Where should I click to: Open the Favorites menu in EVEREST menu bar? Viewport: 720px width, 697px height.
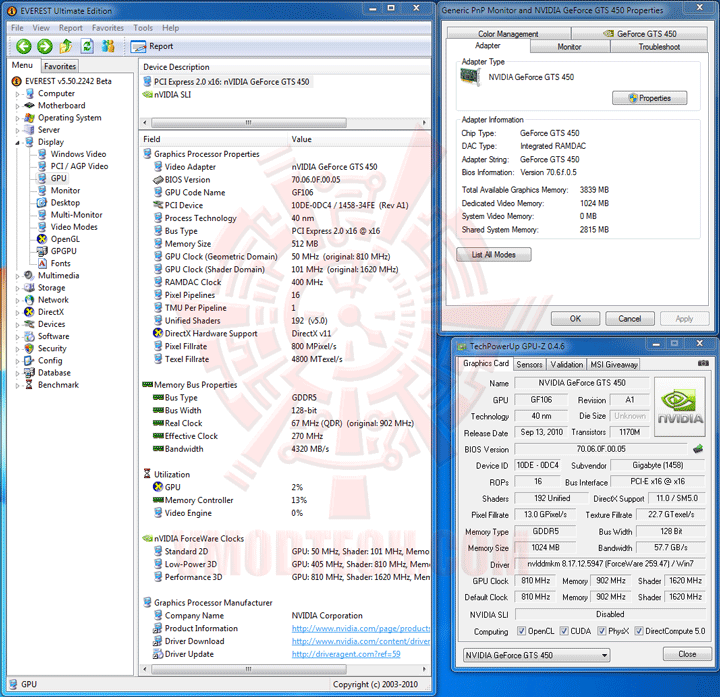pyautogui.click(x=108, y=28)
